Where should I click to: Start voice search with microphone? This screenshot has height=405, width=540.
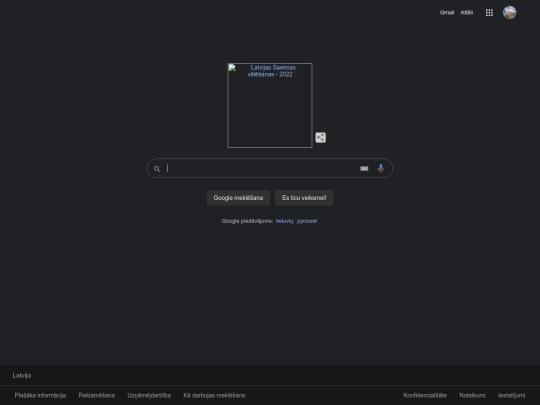[x=381, y=168]
